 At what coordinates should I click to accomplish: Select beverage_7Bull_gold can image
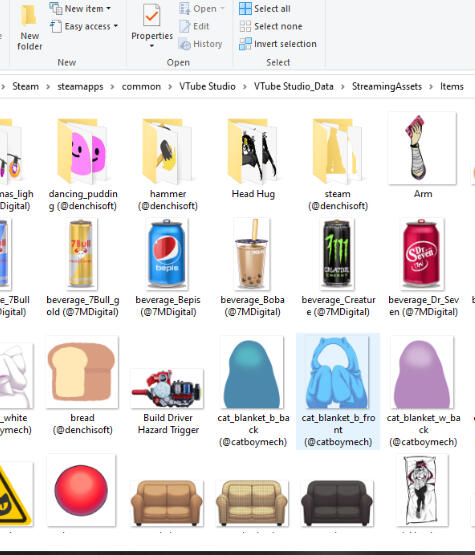click(81, 253)
